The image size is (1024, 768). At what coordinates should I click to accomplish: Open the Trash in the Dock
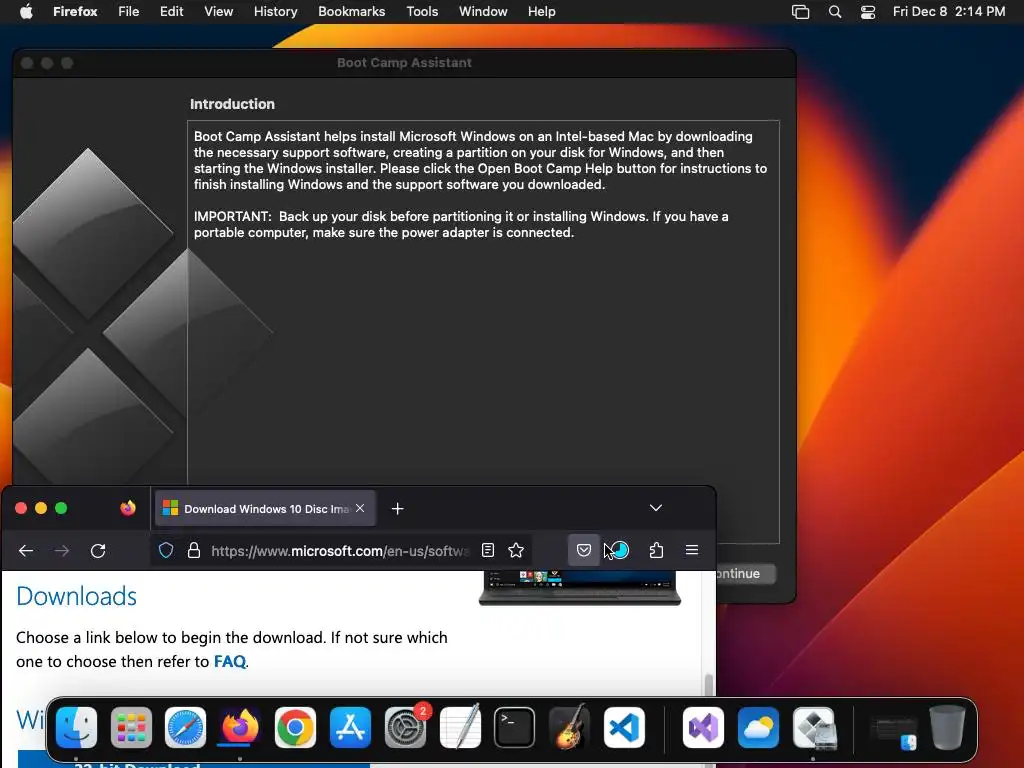[x=948, y=728]
